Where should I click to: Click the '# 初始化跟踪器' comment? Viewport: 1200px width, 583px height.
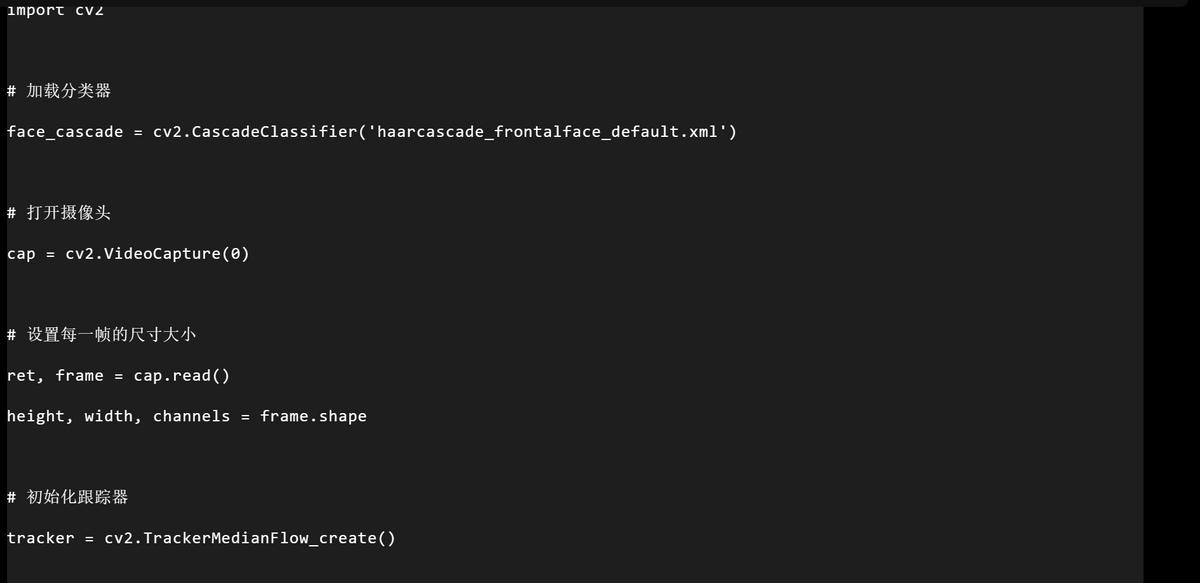tap(67, 497)
